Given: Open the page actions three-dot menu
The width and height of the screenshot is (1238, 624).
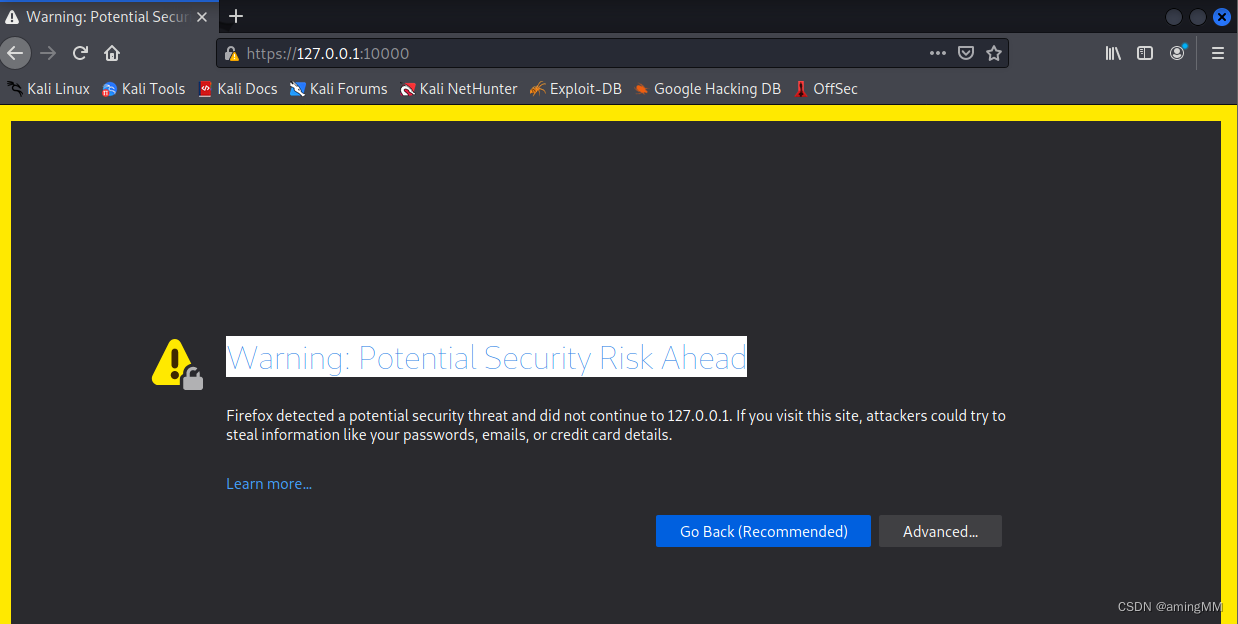Looking at the screenshot, I should point(937,53).
